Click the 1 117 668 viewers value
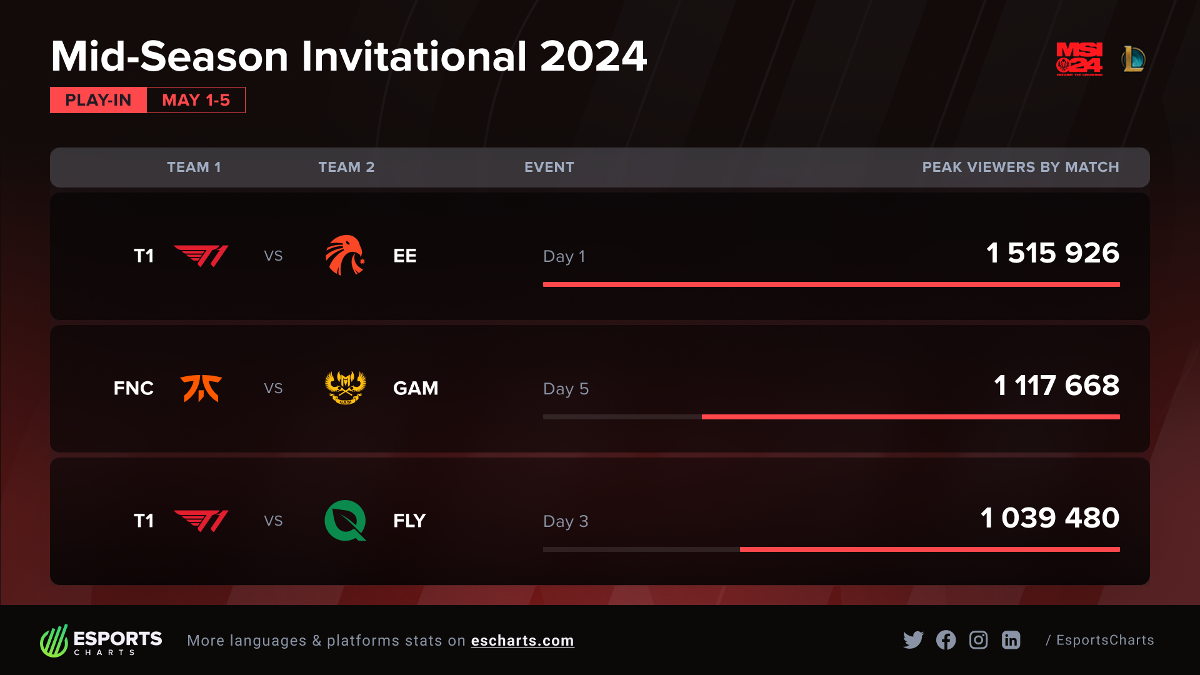 tap(1056, 386)
